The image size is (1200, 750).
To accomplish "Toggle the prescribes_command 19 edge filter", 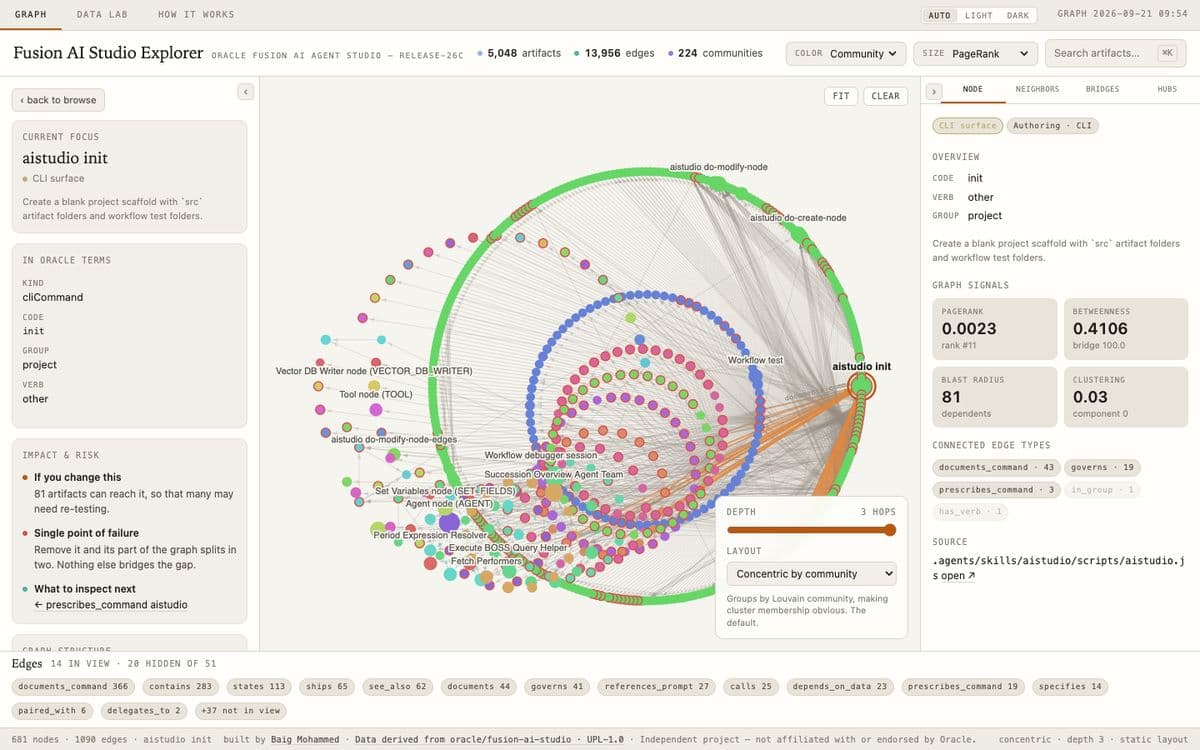I will coord(962,686).
